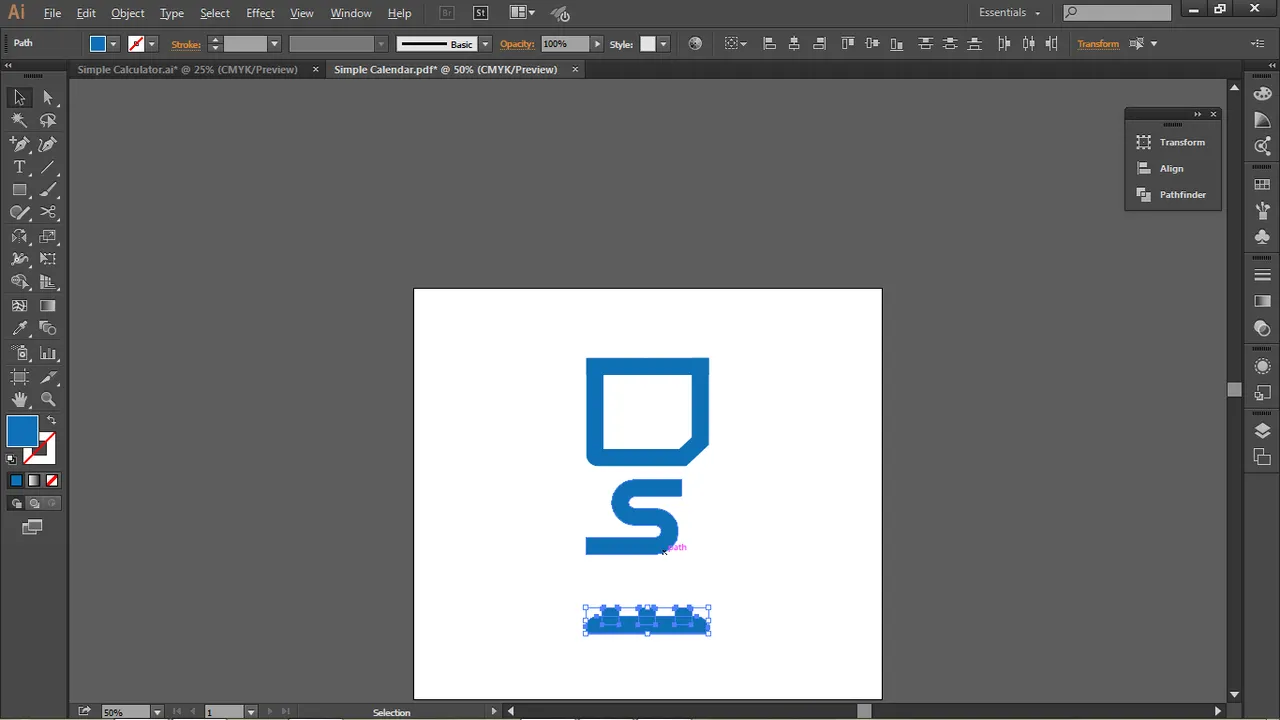Select the Gradient tool
This screenshot has width=1280, height=720.
(x=48, y=306)
